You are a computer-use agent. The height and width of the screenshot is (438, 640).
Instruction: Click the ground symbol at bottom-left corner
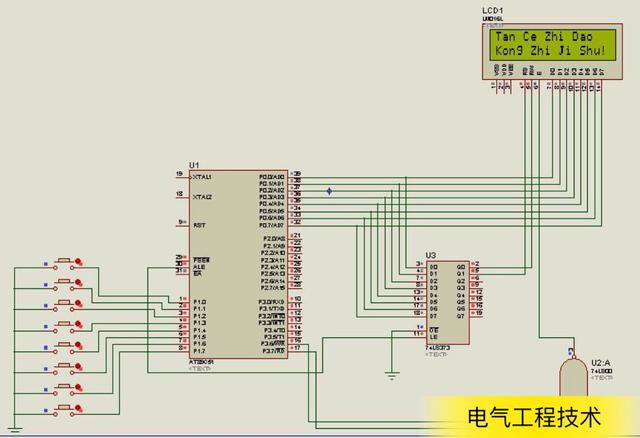(15, 427)
